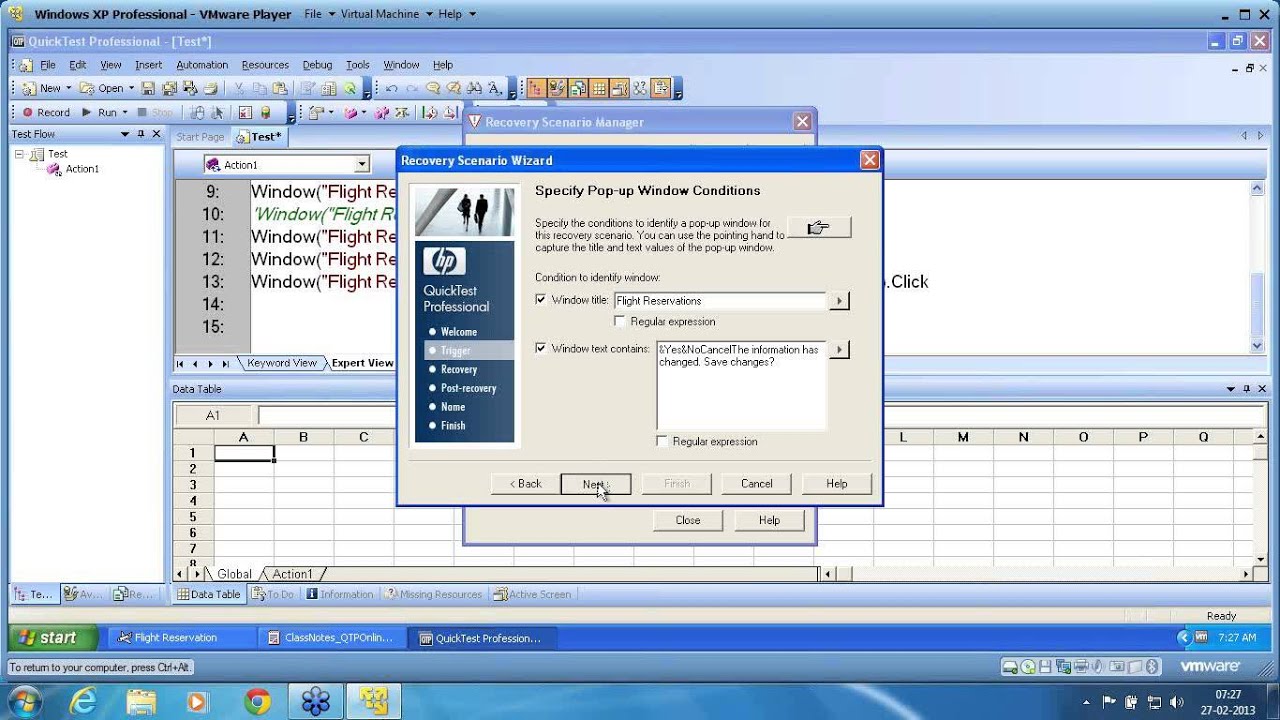The height and width of the screenshot is (720, 1280).
Task: Toggle the Test Flow pane toolbar icon
Action: [x=535, y=88]
